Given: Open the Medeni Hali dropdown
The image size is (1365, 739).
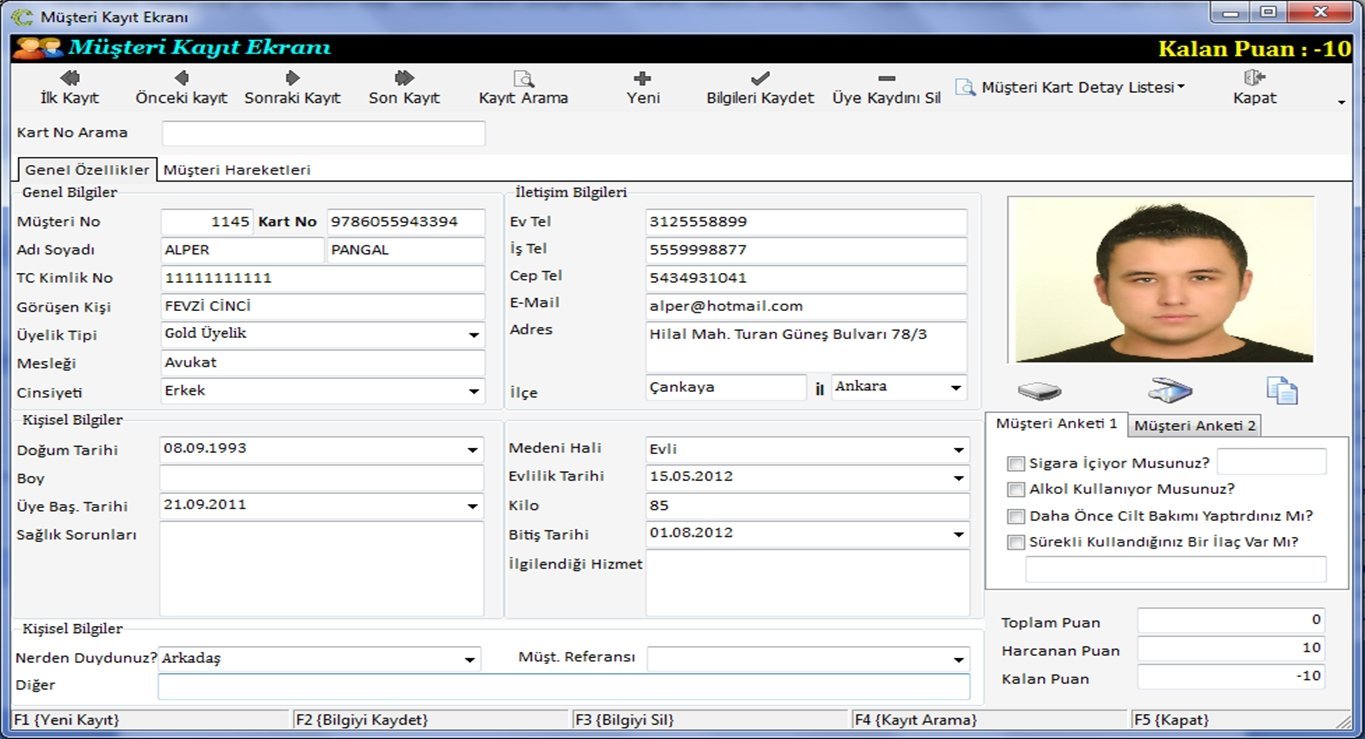Looking at the screenshot, I should [x=958, y=450].
